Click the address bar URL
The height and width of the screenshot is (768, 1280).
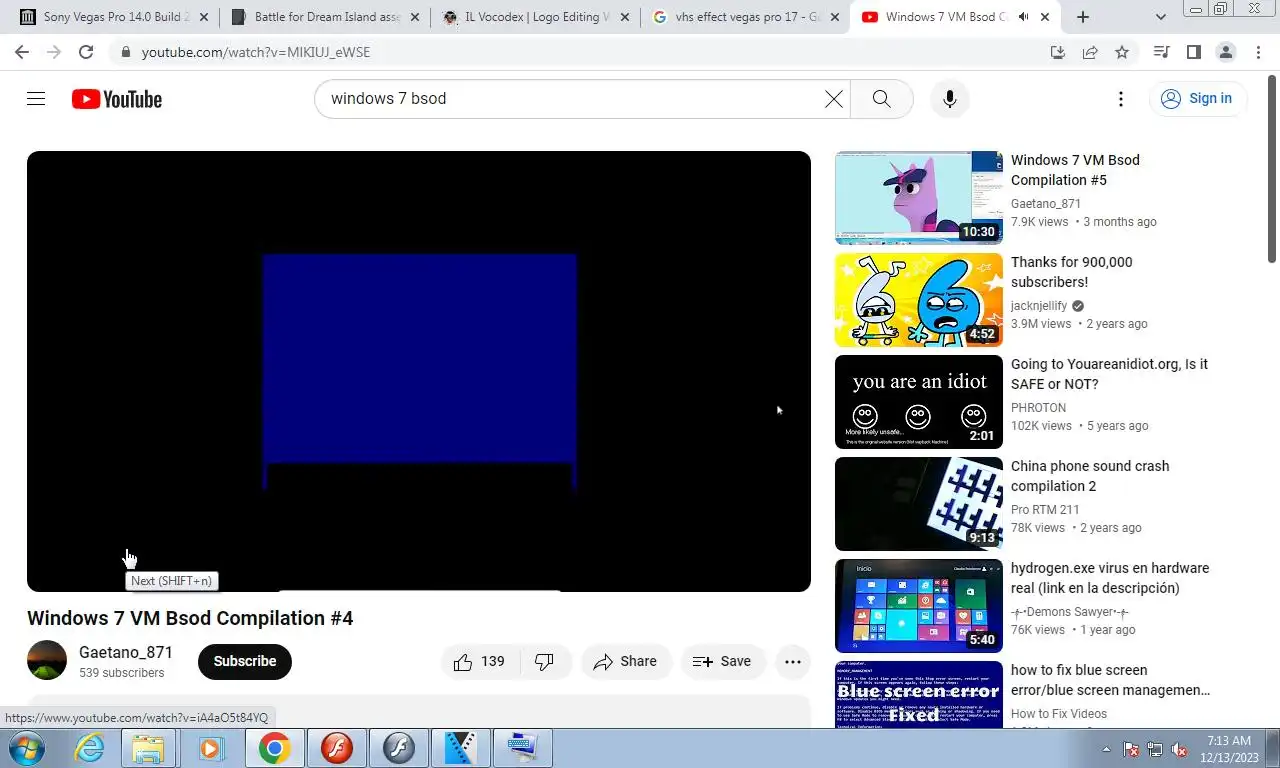(256, 52)
